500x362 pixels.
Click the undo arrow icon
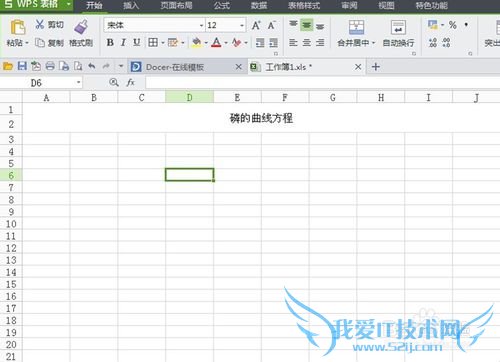tap(92, 66)
